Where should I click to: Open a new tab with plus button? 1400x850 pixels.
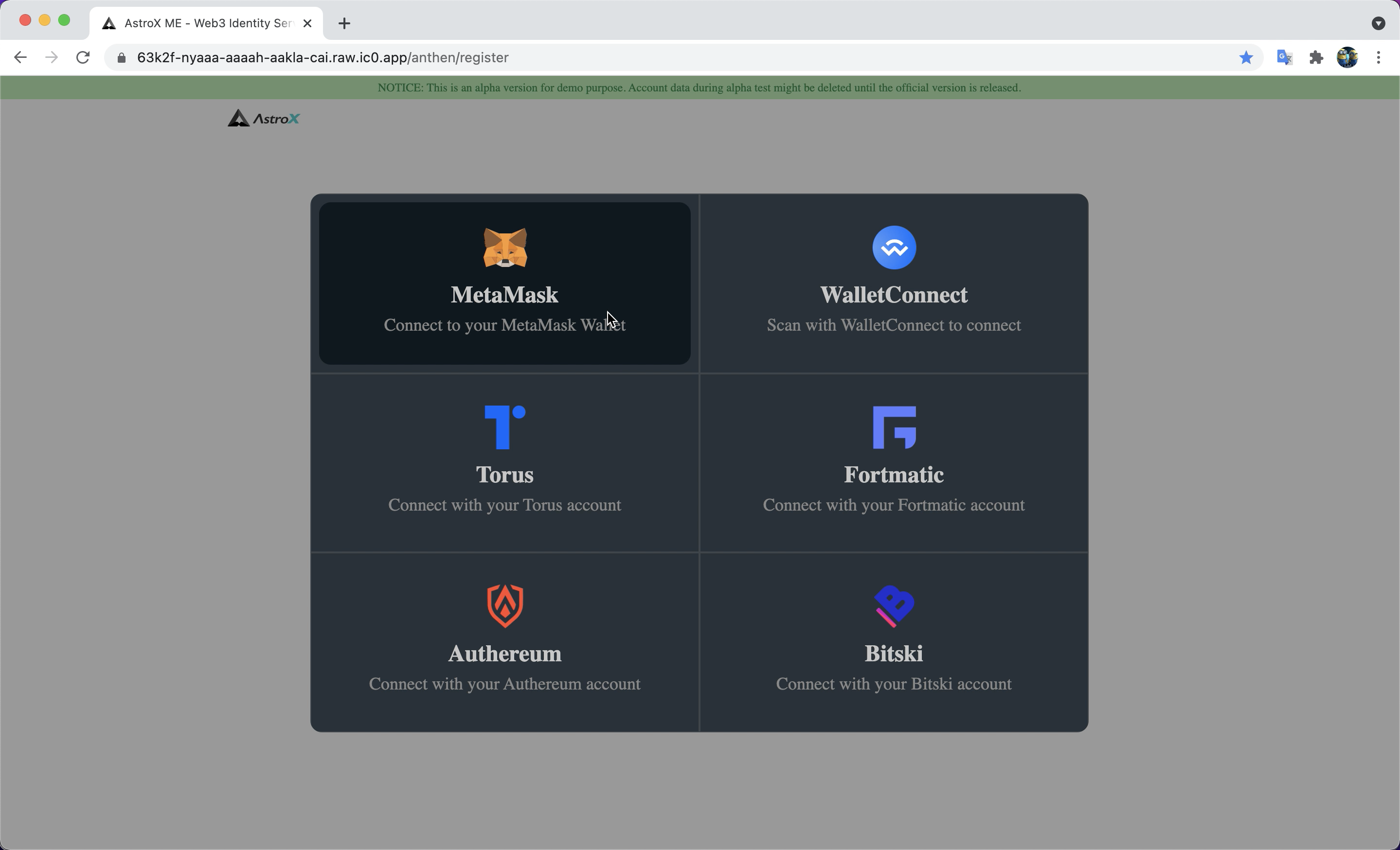click(344, 23)
